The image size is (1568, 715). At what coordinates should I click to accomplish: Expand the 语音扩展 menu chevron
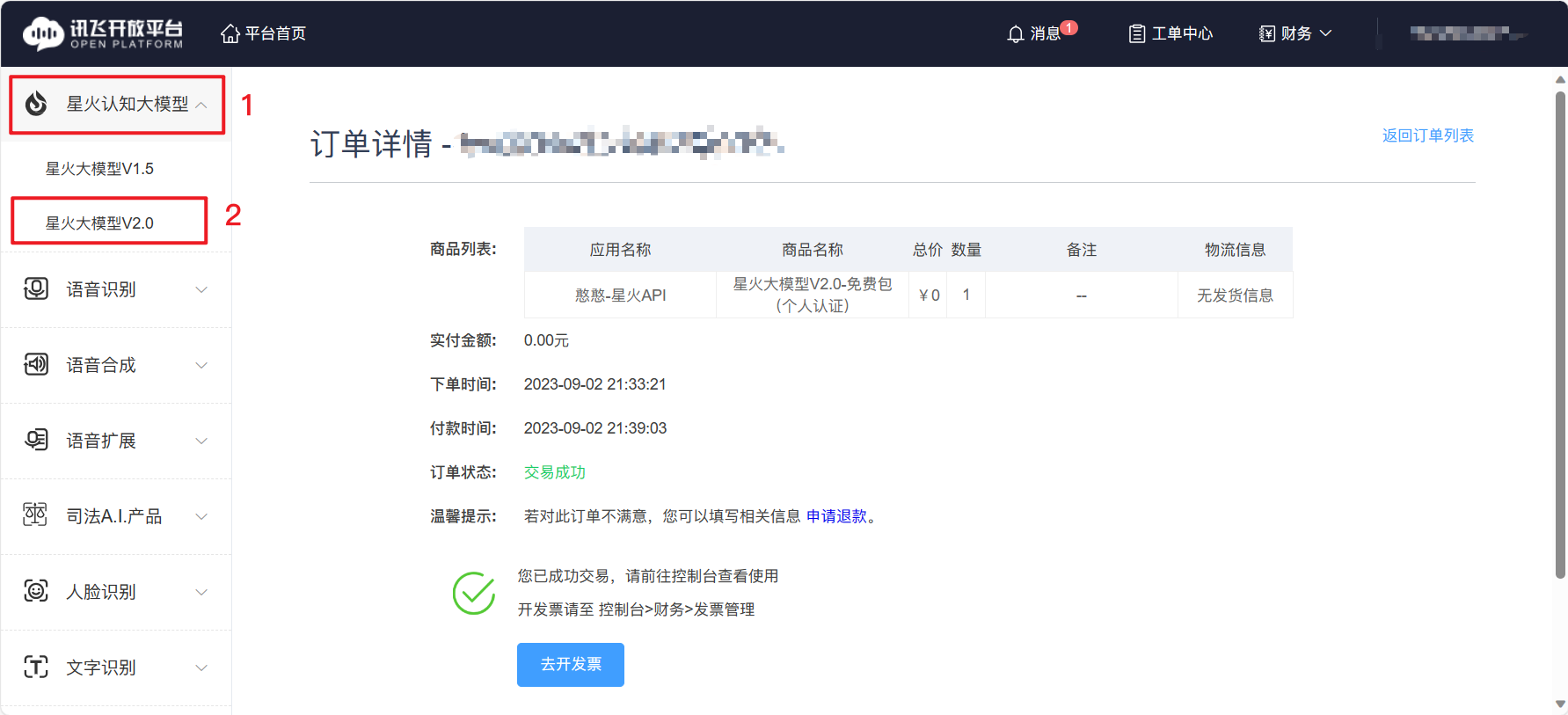click(201, 441)
